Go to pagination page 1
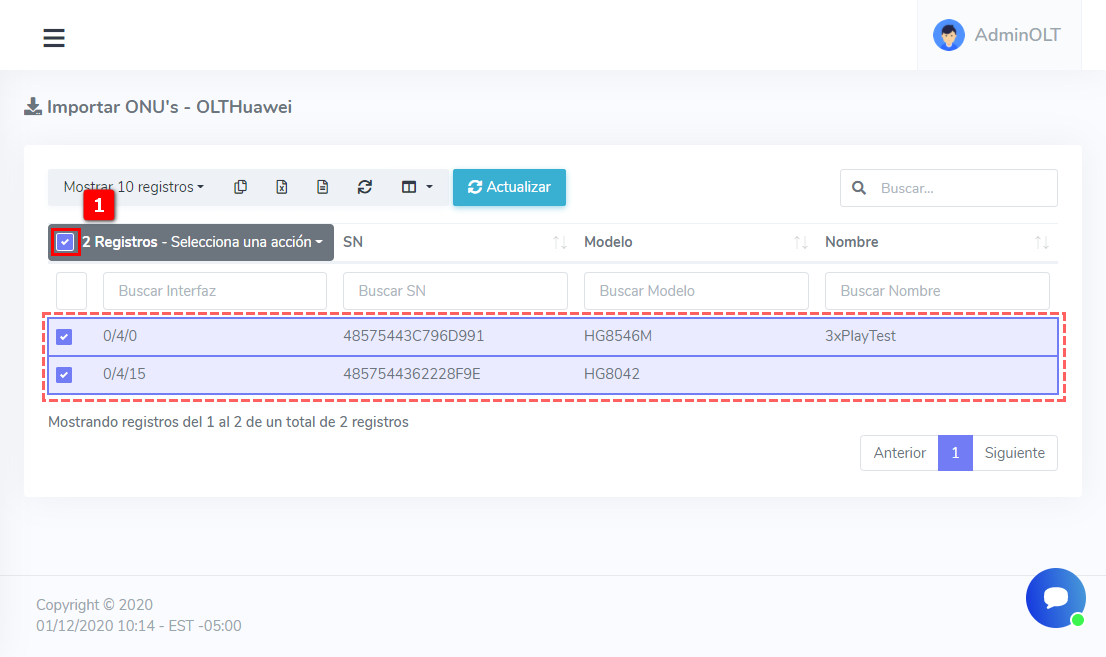1106x657 pixels. (x=955, y=453)
